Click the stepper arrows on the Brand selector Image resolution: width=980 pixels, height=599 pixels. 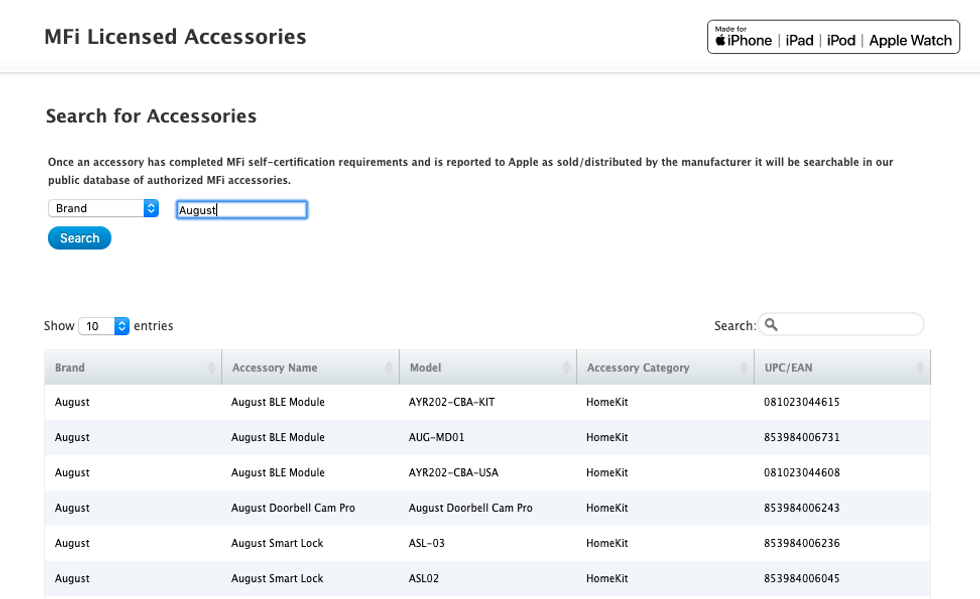point(151,208)
